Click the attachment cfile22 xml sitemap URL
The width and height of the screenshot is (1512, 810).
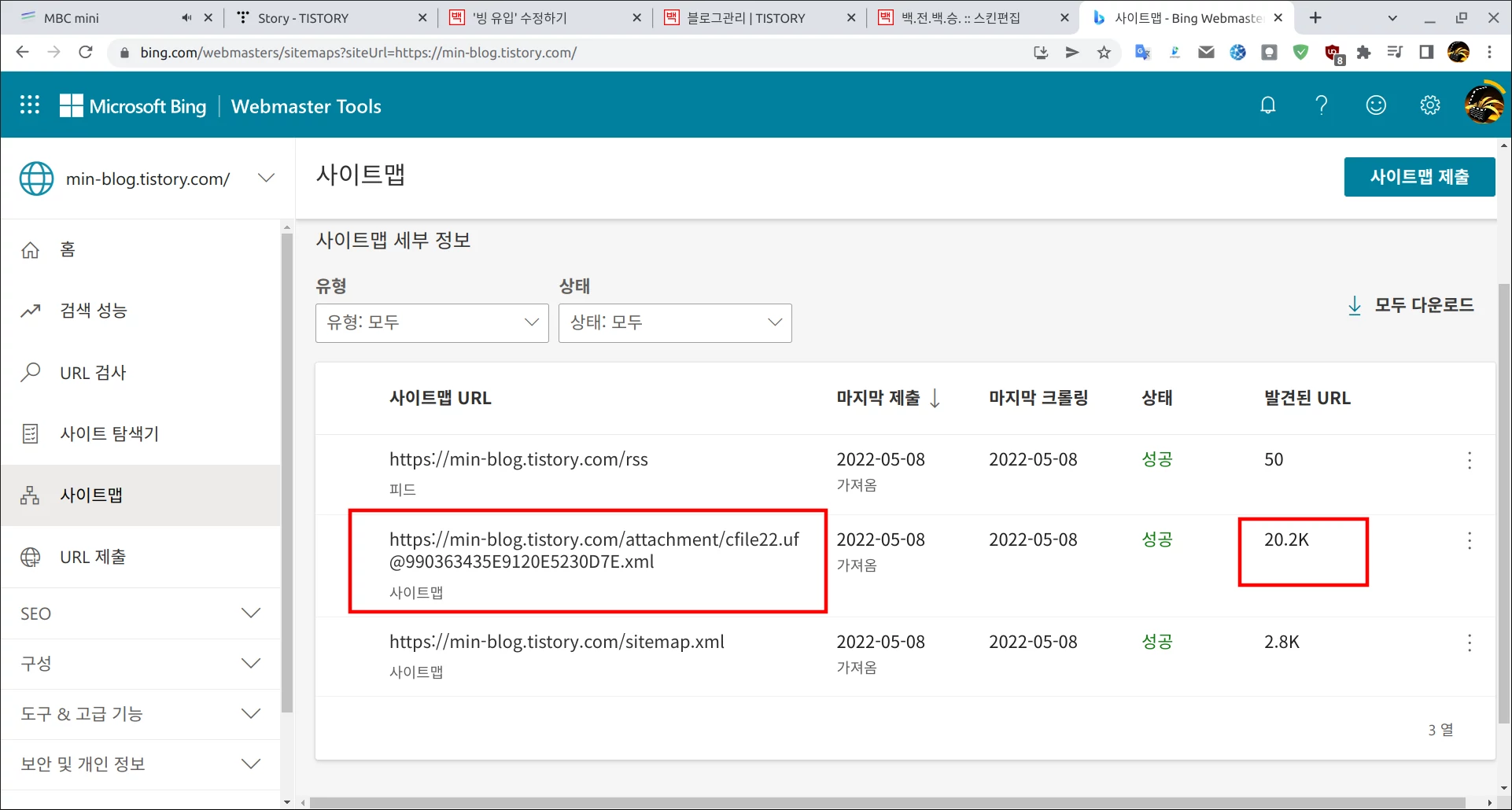click(x=595, y=550)
